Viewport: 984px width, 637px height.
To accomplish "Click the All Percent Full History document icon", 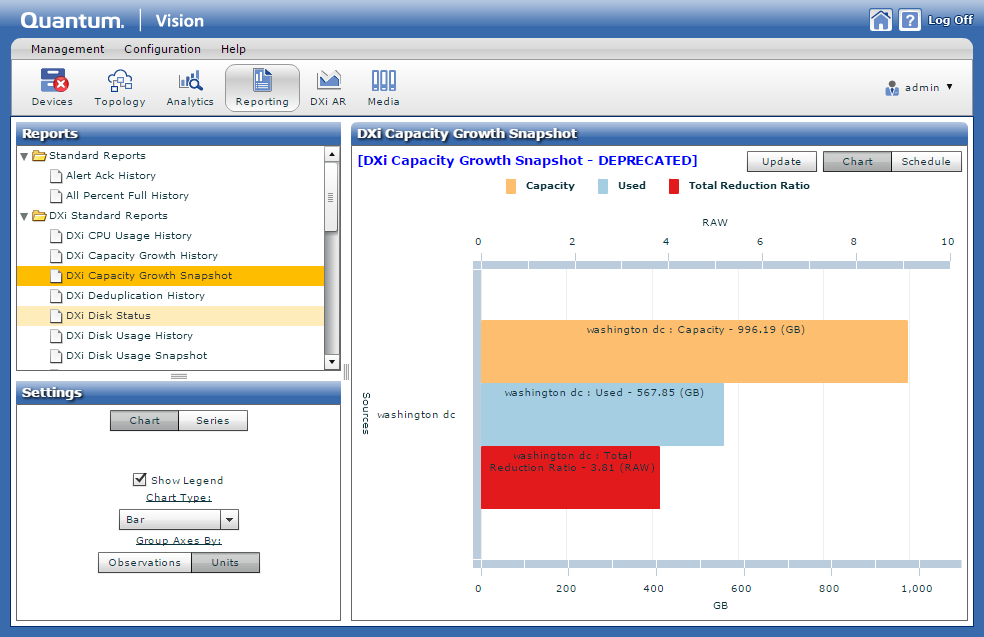I will click(x=56, y=196).
